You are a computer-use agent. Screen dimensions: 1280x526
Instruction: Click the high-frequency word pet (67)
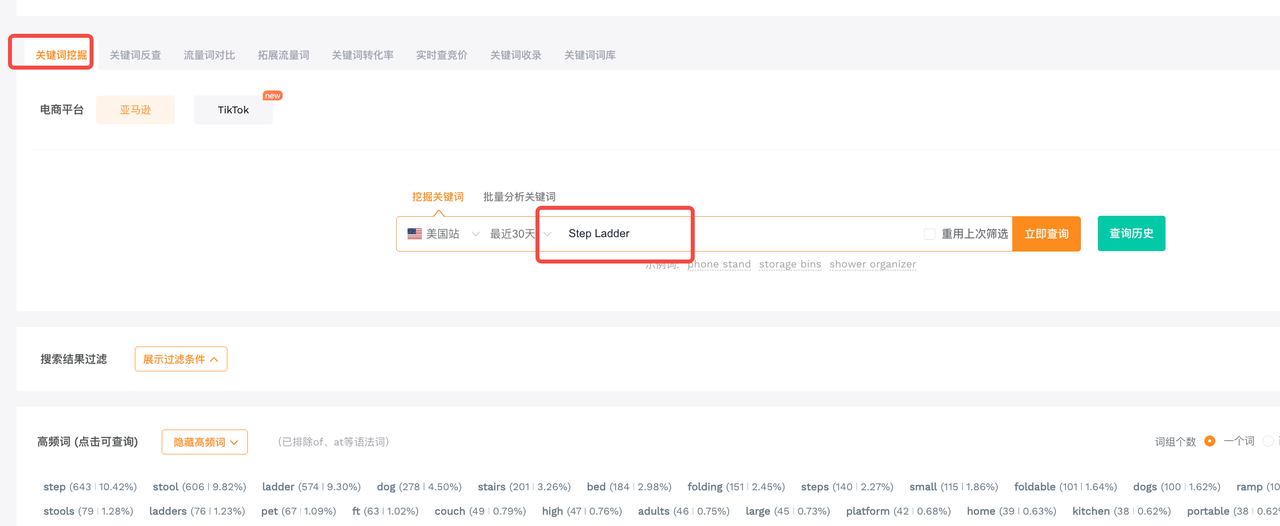point(298,511)
